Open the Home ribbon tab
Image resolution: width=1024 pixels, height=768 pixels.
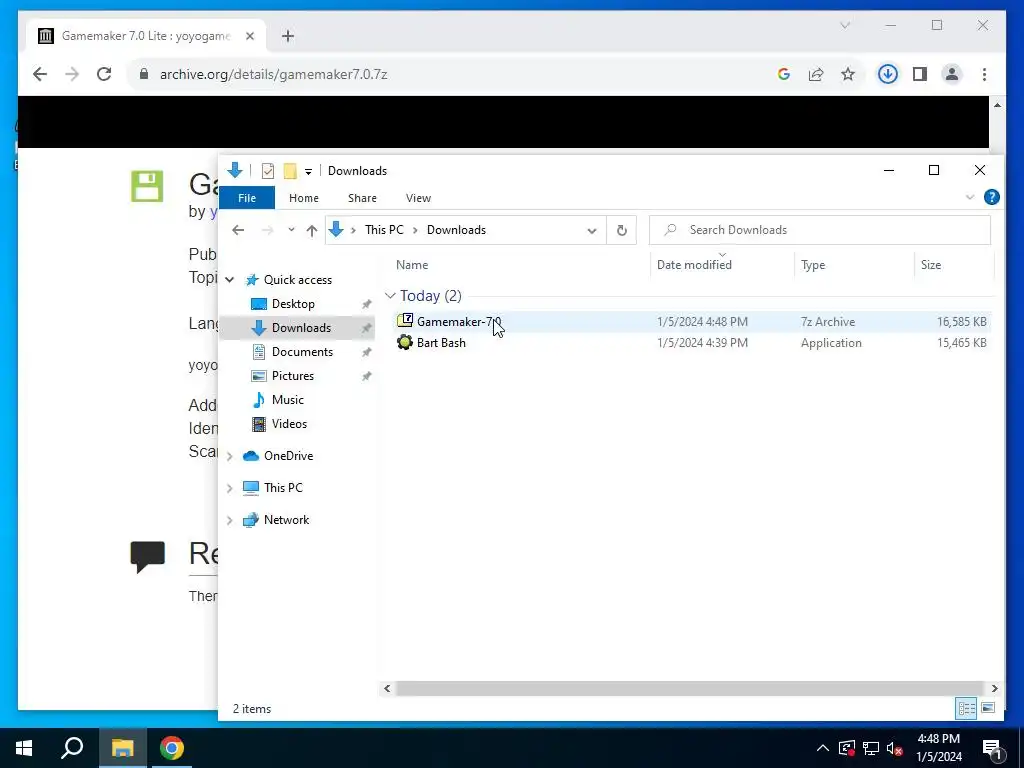point(304,198)
